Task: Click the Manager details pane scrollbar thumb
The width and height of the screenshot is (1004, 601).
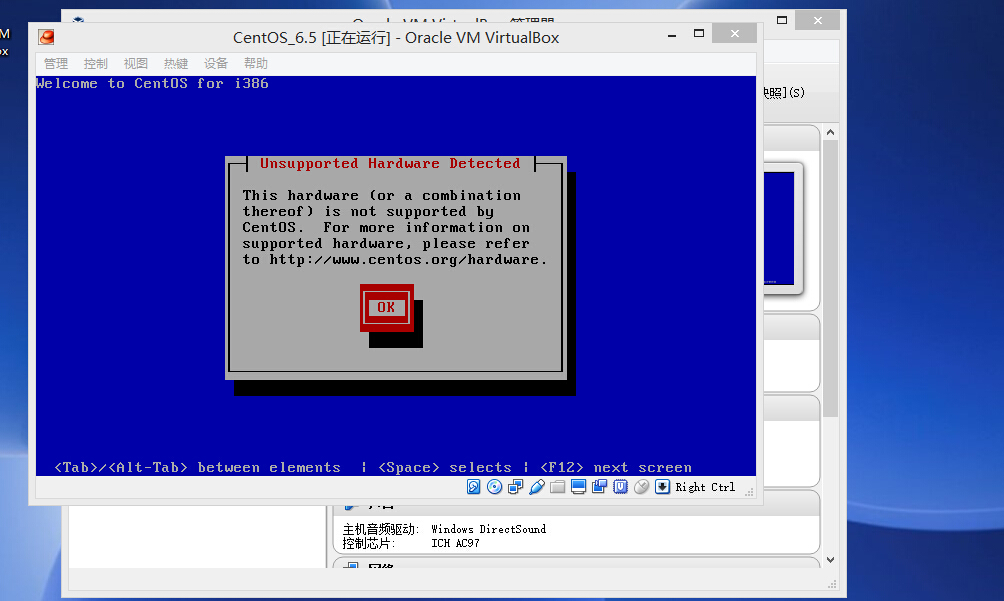Action: click(830, 278)
